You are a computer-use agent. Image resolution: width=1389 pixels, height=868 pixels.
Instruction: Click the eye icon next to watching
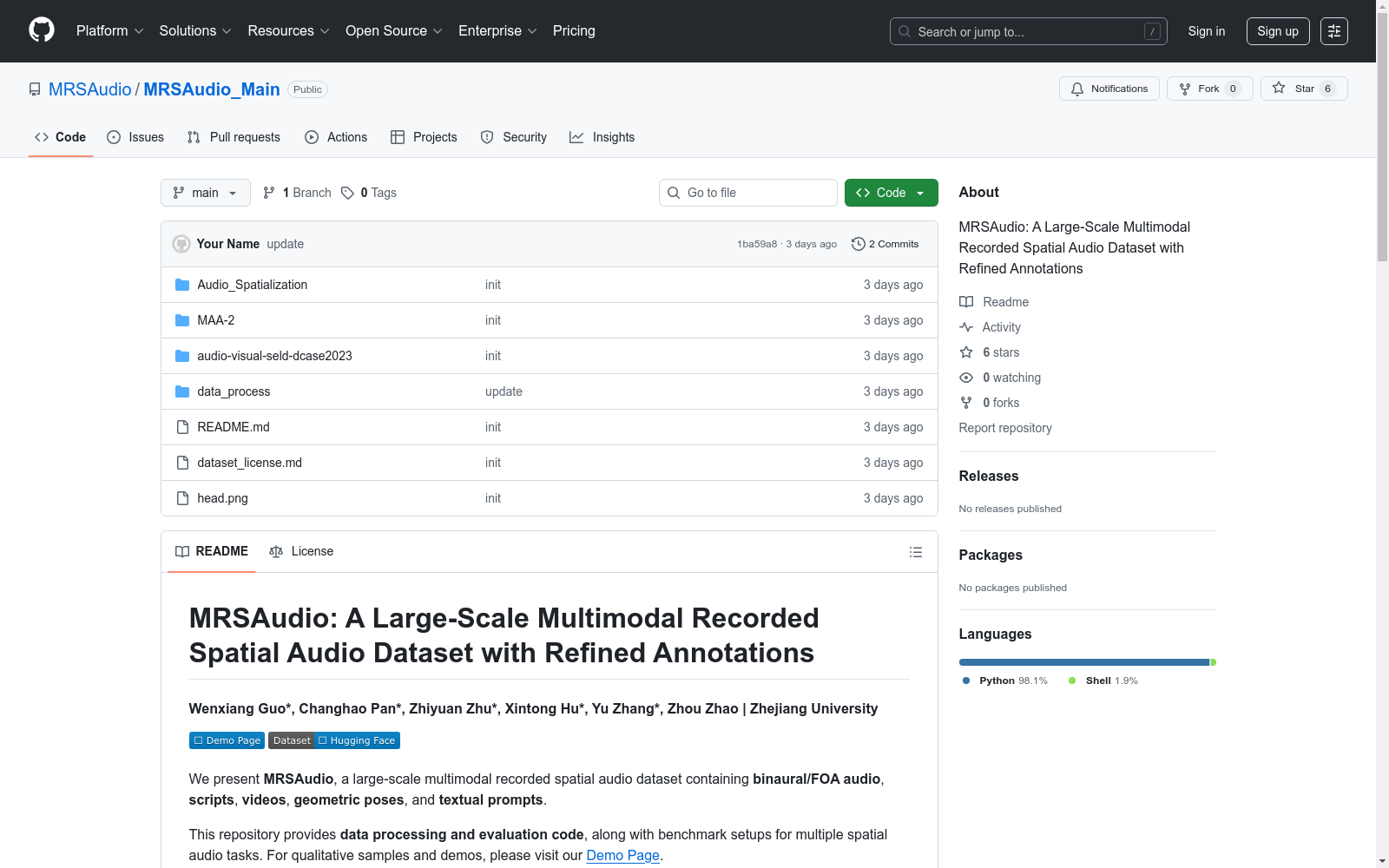point(966,378)
